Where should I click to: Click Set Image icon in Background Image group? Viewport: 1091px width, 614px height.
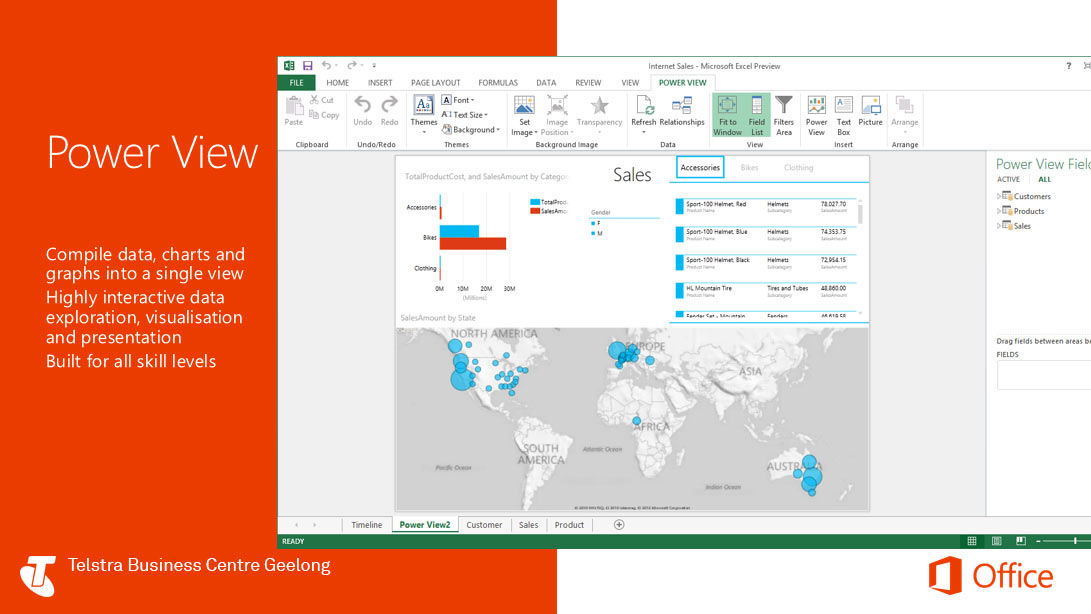point(524,106)
